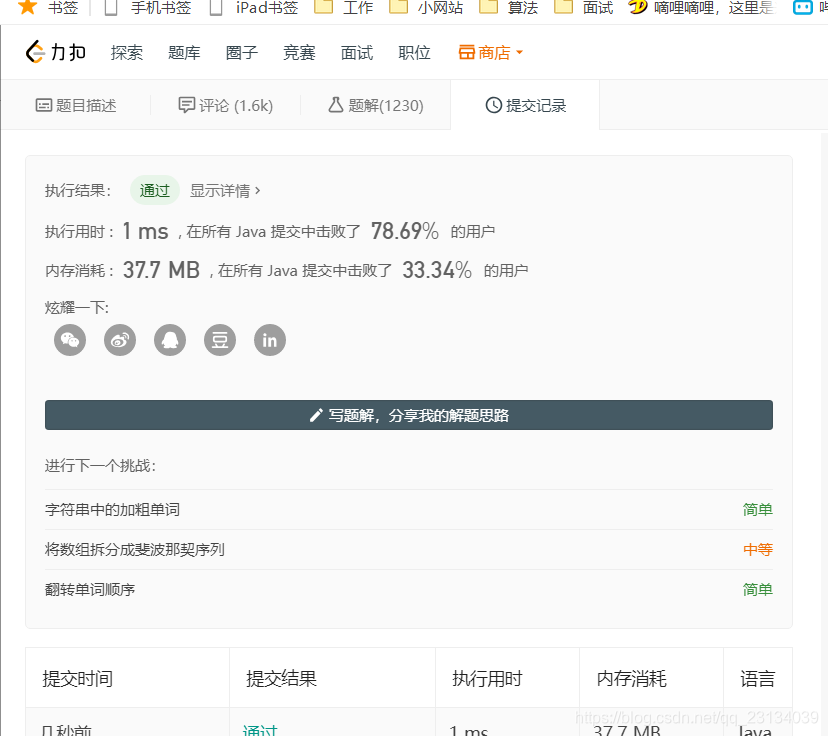Click the 力扣 LeetCode logo
The width and height of the screenshot is (828, 736).
pyautogui.click(x=55, y=51)
